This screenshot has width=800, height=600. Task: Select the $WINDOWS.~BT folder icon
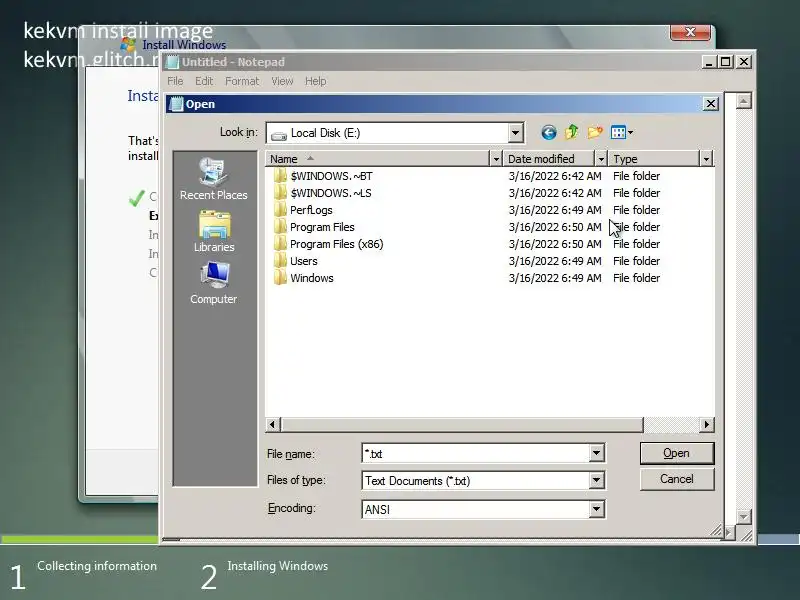280,176
